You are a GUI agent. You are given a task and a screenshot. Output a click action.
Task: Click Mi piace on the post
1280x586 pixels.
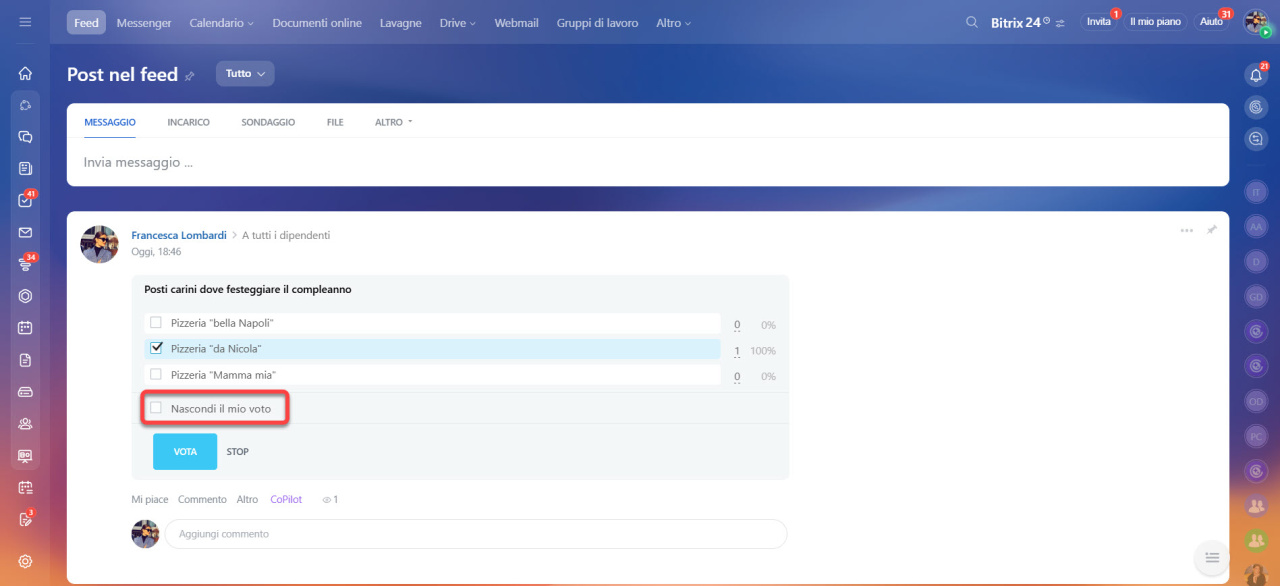(x=150, y=499)
